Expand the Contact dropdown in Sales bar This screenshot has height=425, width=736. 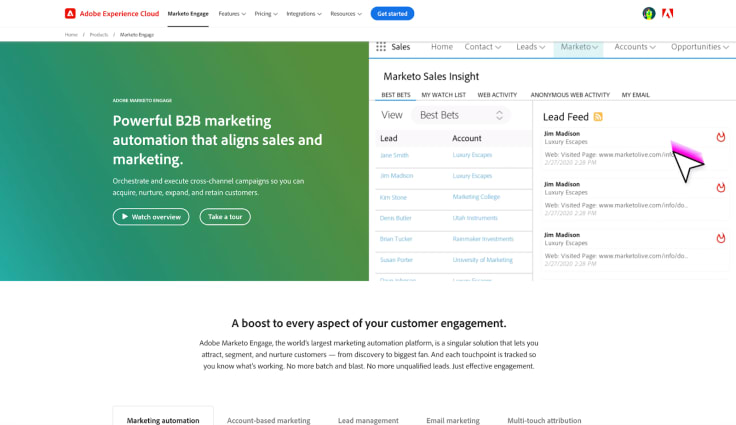click(x=483, y=47)
